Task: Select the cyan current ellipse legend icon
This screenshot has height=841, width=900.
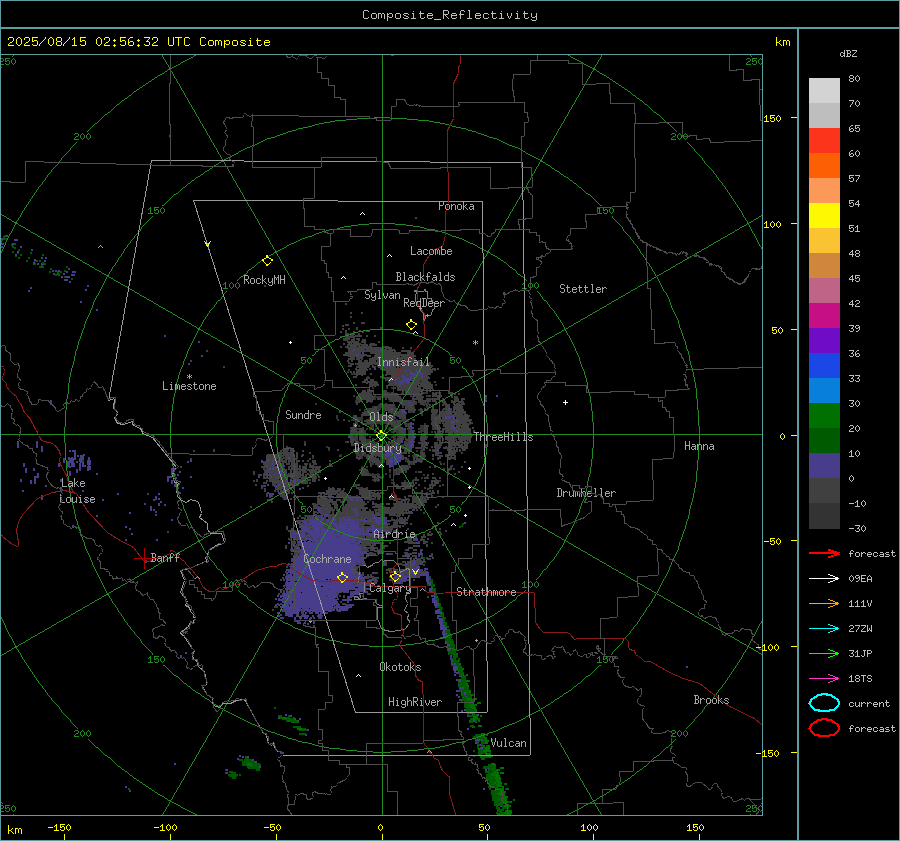Action: [x=824, y=703]
